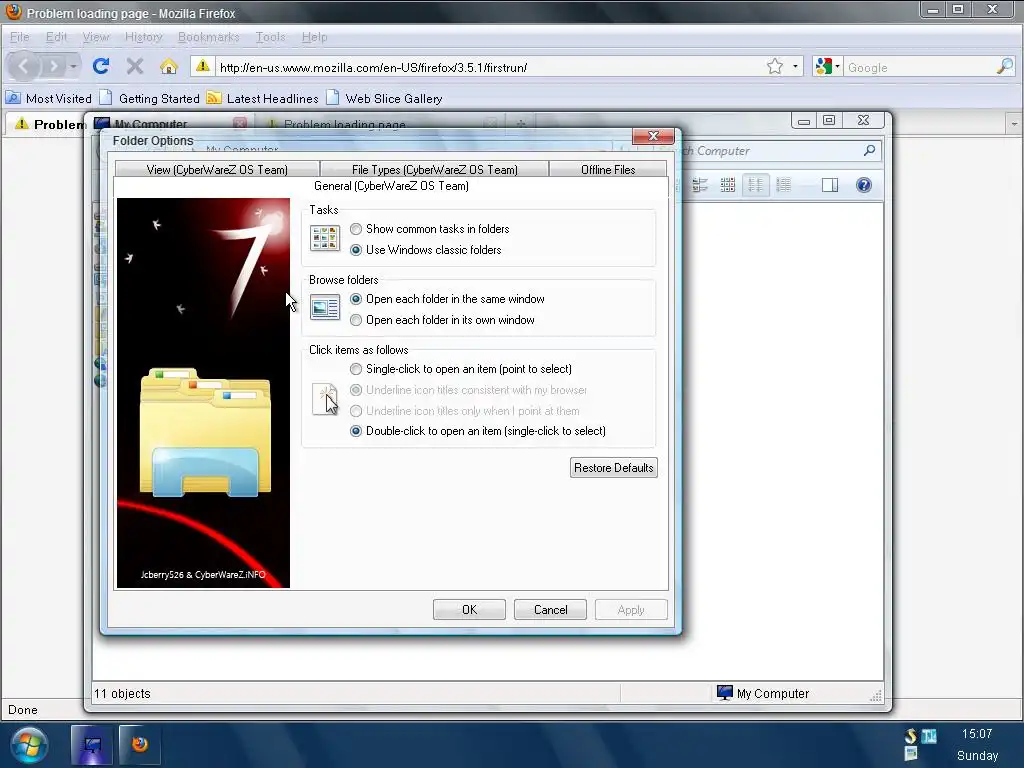Click the folder artwork image in dialog
Screen dimensions: 1024x768
click(x=203, y=393)
